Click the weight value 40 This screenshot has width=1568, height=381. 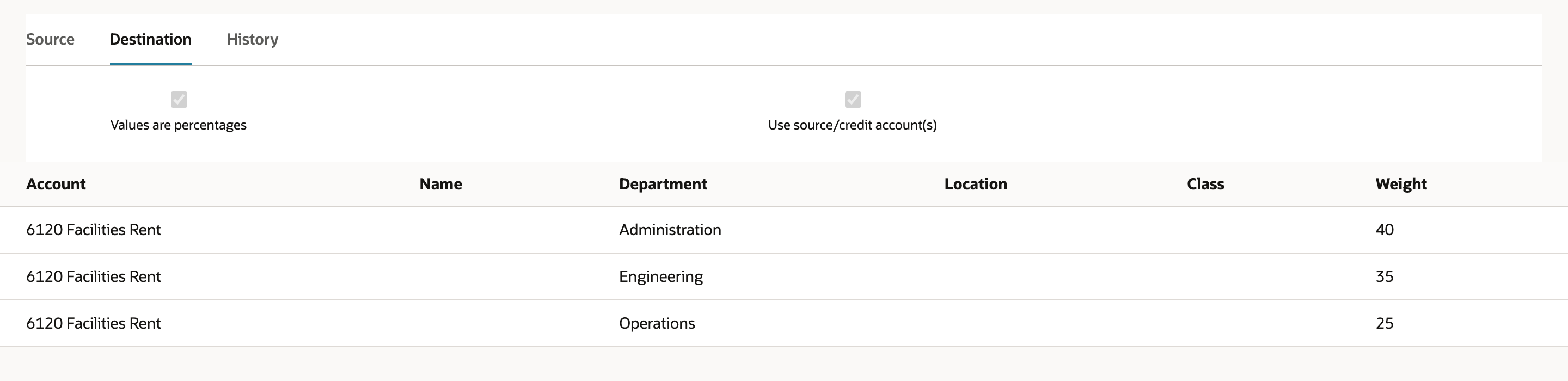click(x=1384, y=230)
